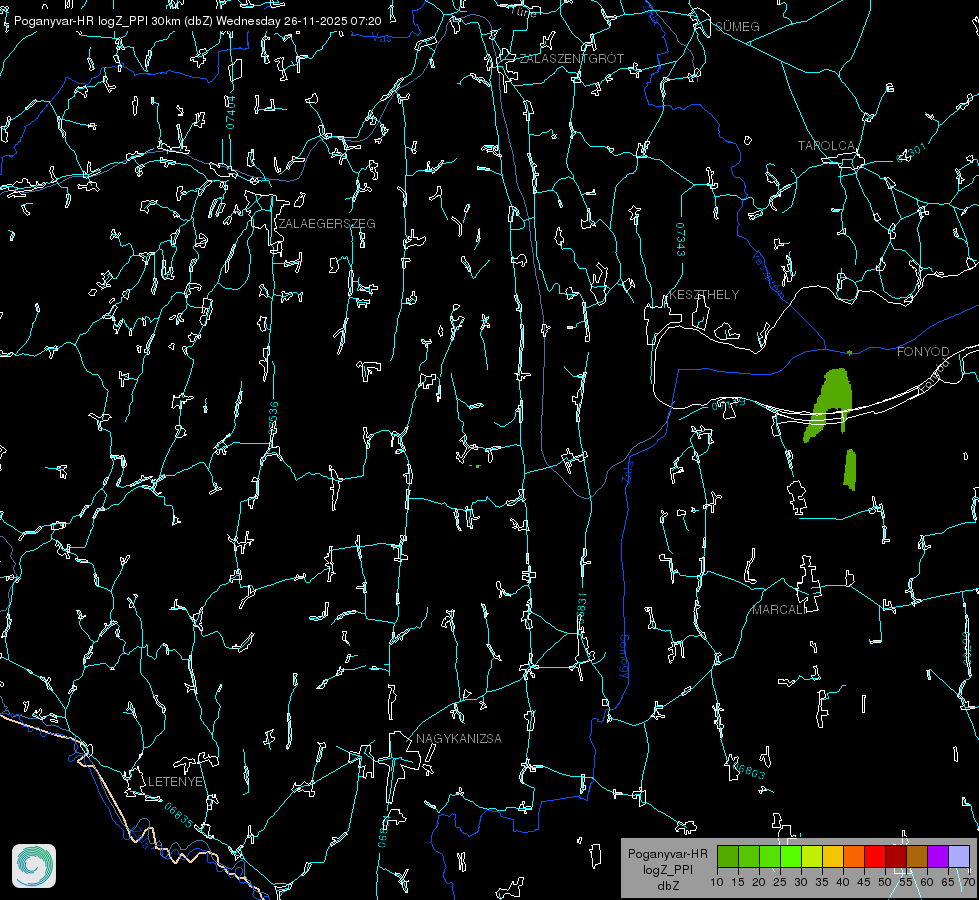The height and width of the screenshot is (900, 979).
Task: Pick the 55-60 dBZ brown swatch
Action: pos(917,856)
